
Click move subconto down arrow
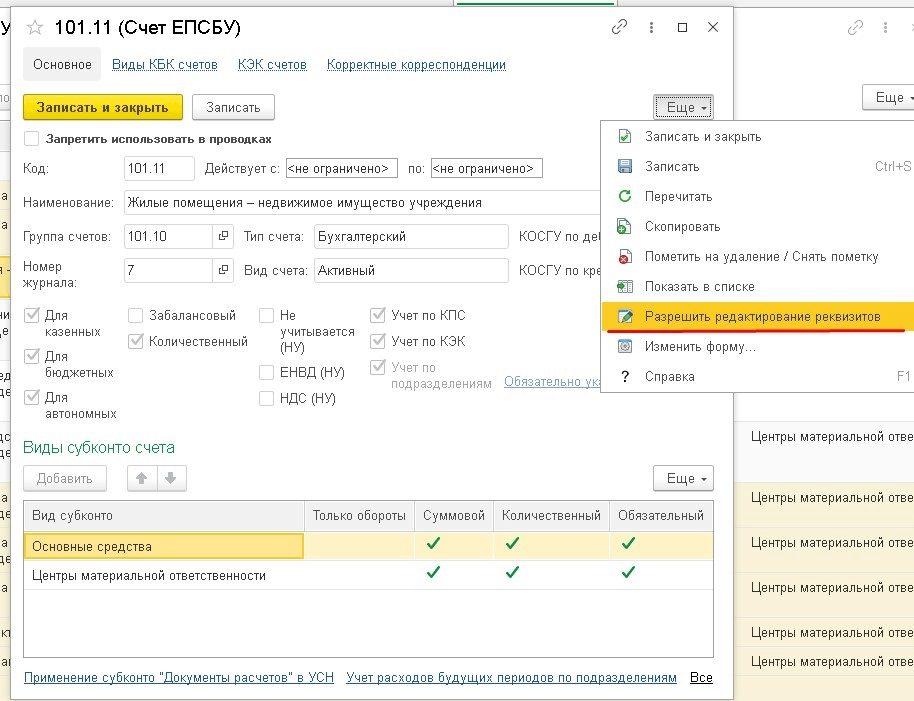(171, 478)
